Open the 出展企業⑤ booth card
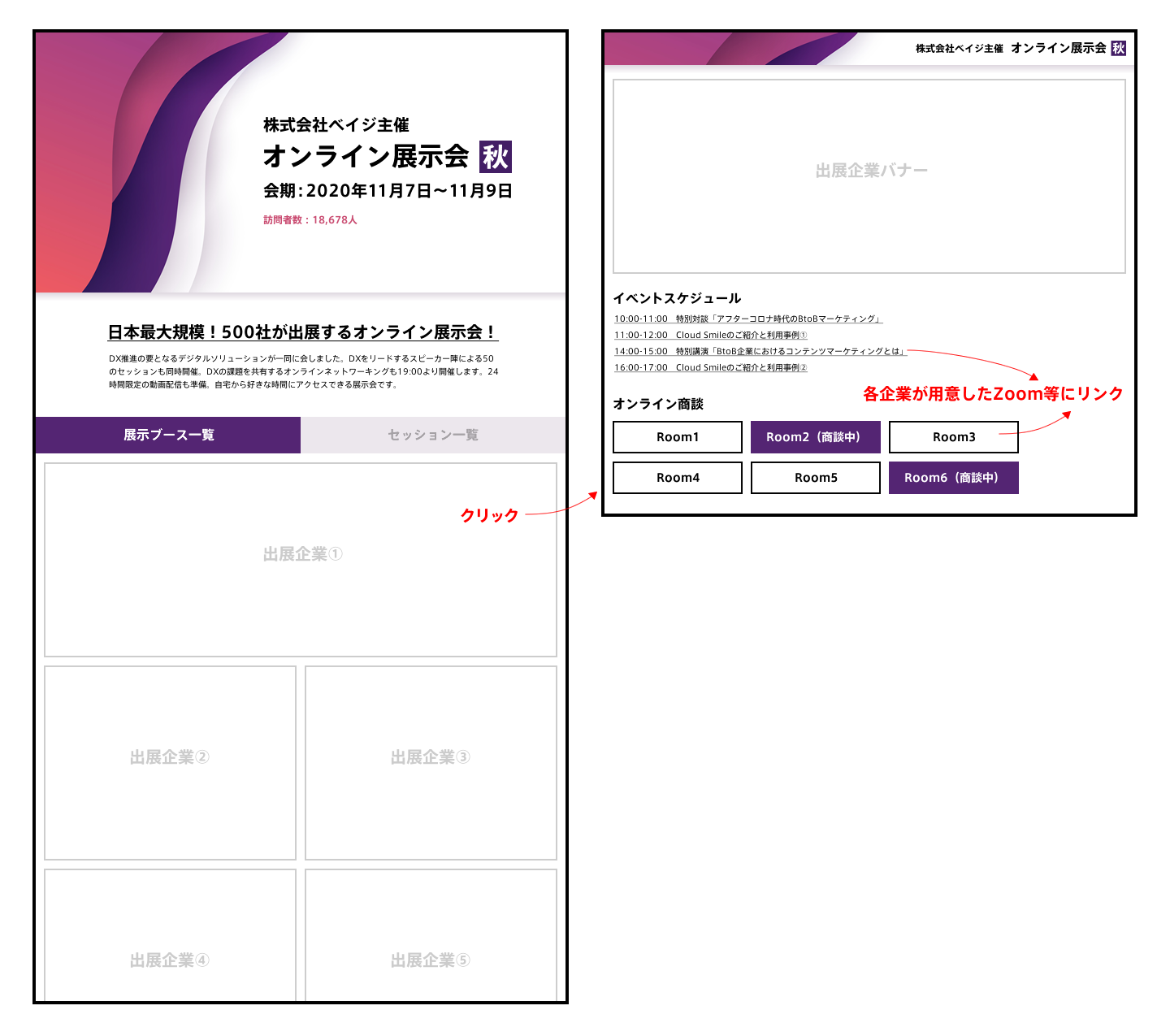 click(431, 935)
